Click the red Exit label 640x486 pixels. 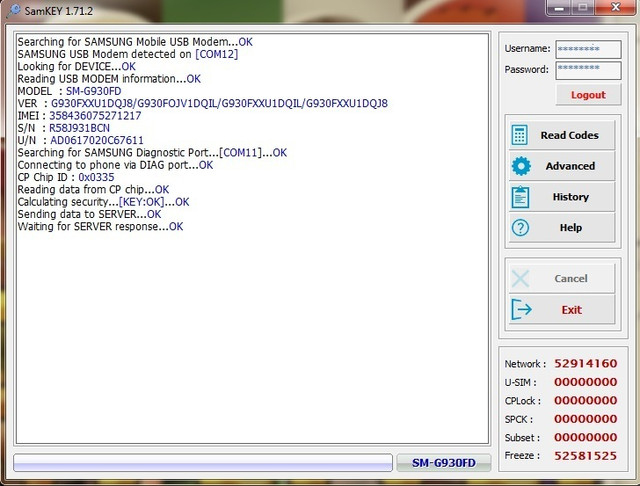coord(571,310)
